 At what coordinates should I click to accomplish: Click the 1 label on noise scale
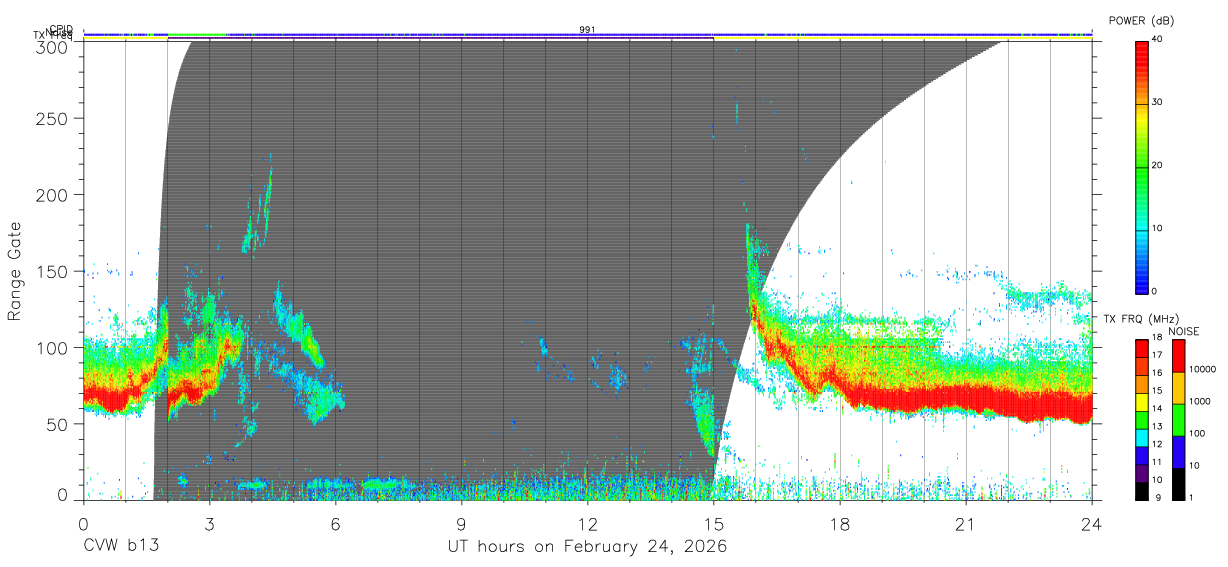pos(1191,497)
